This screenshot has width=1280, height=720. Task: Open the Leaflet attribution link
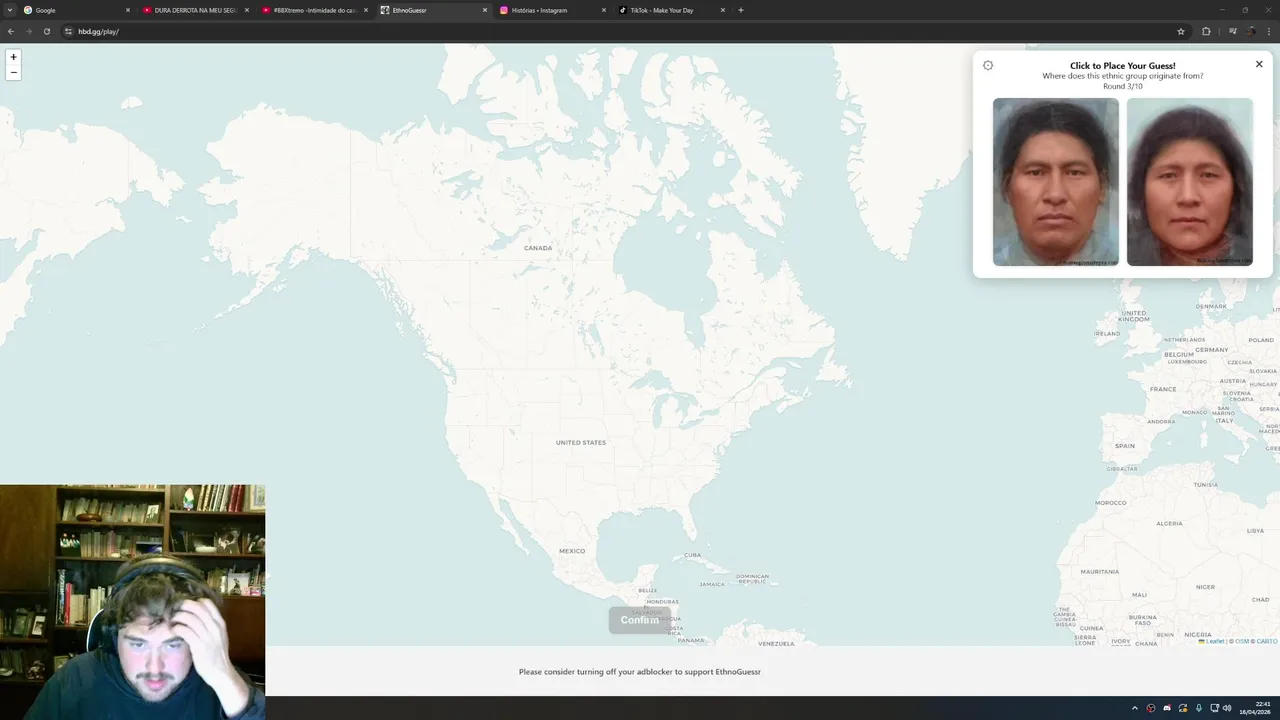pyautogui.click(x=1213, y=641)
